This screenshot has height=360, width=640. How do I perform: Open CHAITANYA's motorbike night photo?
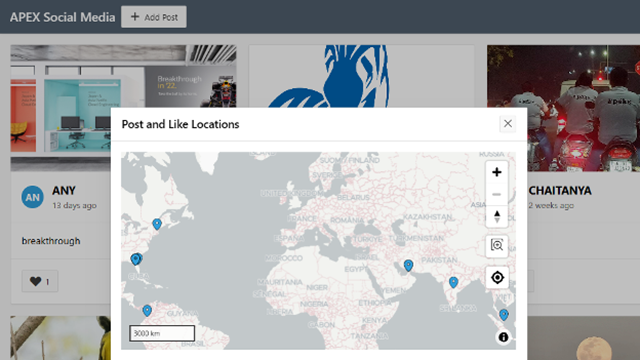583,108
